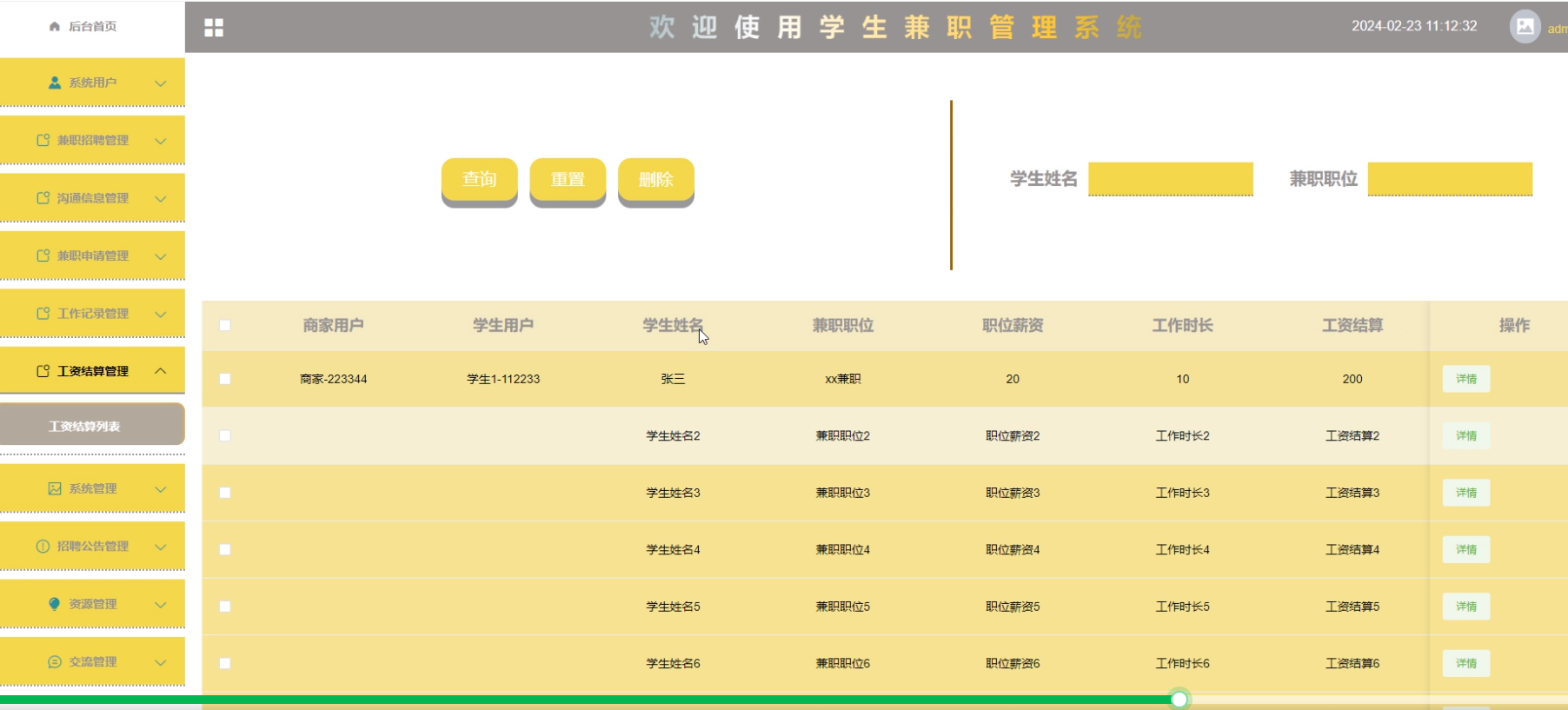Click the 商家用户 column header
The width and height of the screenshot is (1568, 710).
pyautogui.click(x=334, y=325)
